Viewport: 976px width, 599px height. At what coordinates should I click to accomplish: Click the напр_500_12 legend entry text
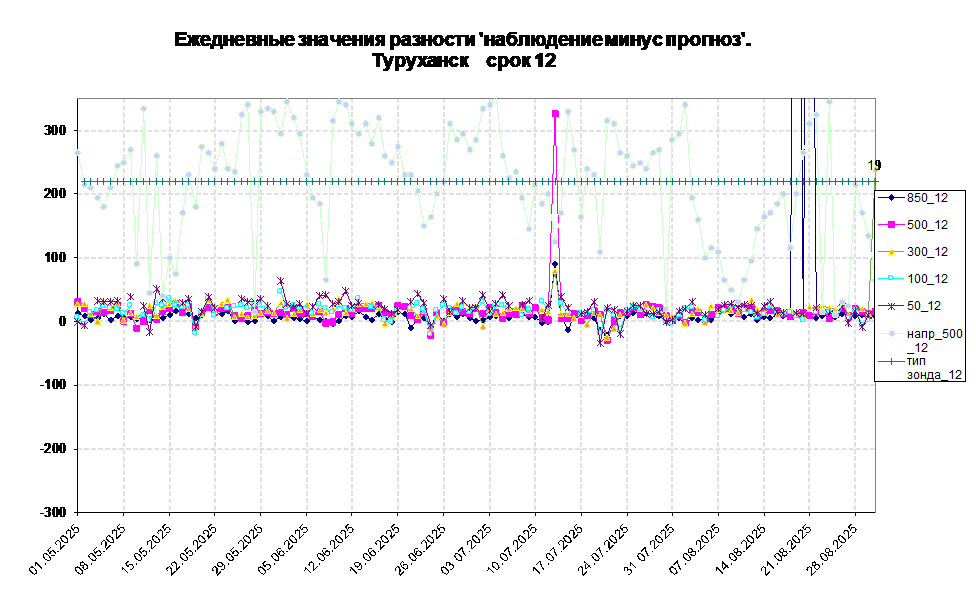click(934, 340)
